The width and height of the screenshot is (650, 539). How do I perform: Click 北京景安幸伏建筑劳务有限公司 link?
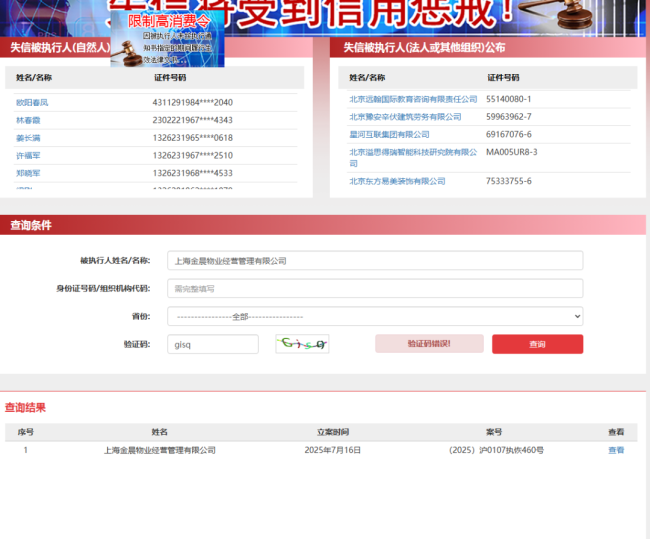[x=405, y=117]
